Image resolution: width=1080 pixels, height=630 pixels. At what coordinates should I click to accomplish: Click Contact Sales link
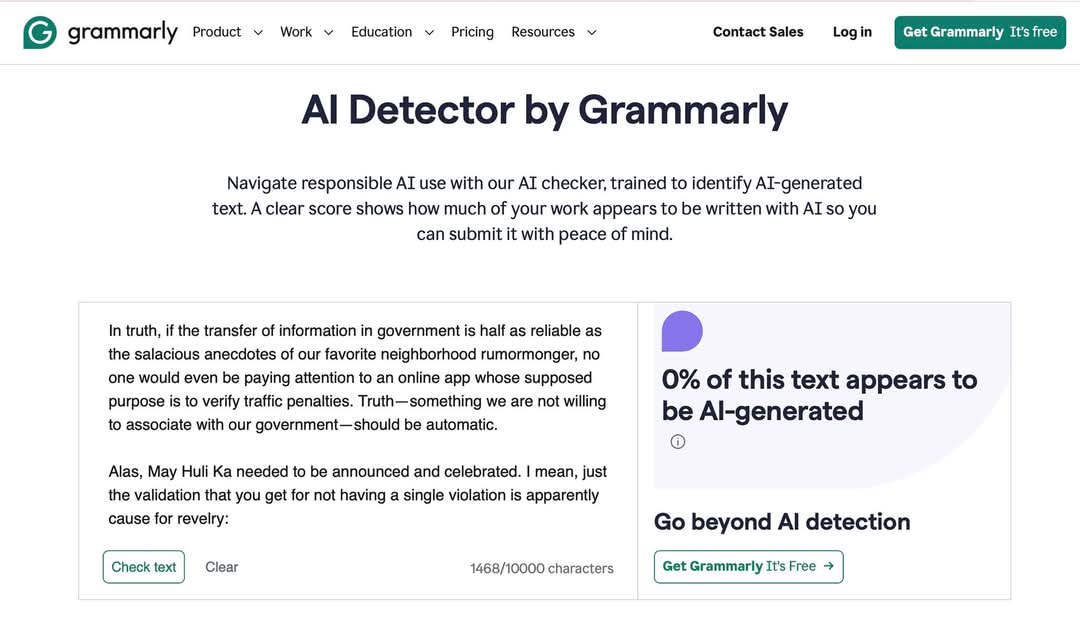point(758,32)
